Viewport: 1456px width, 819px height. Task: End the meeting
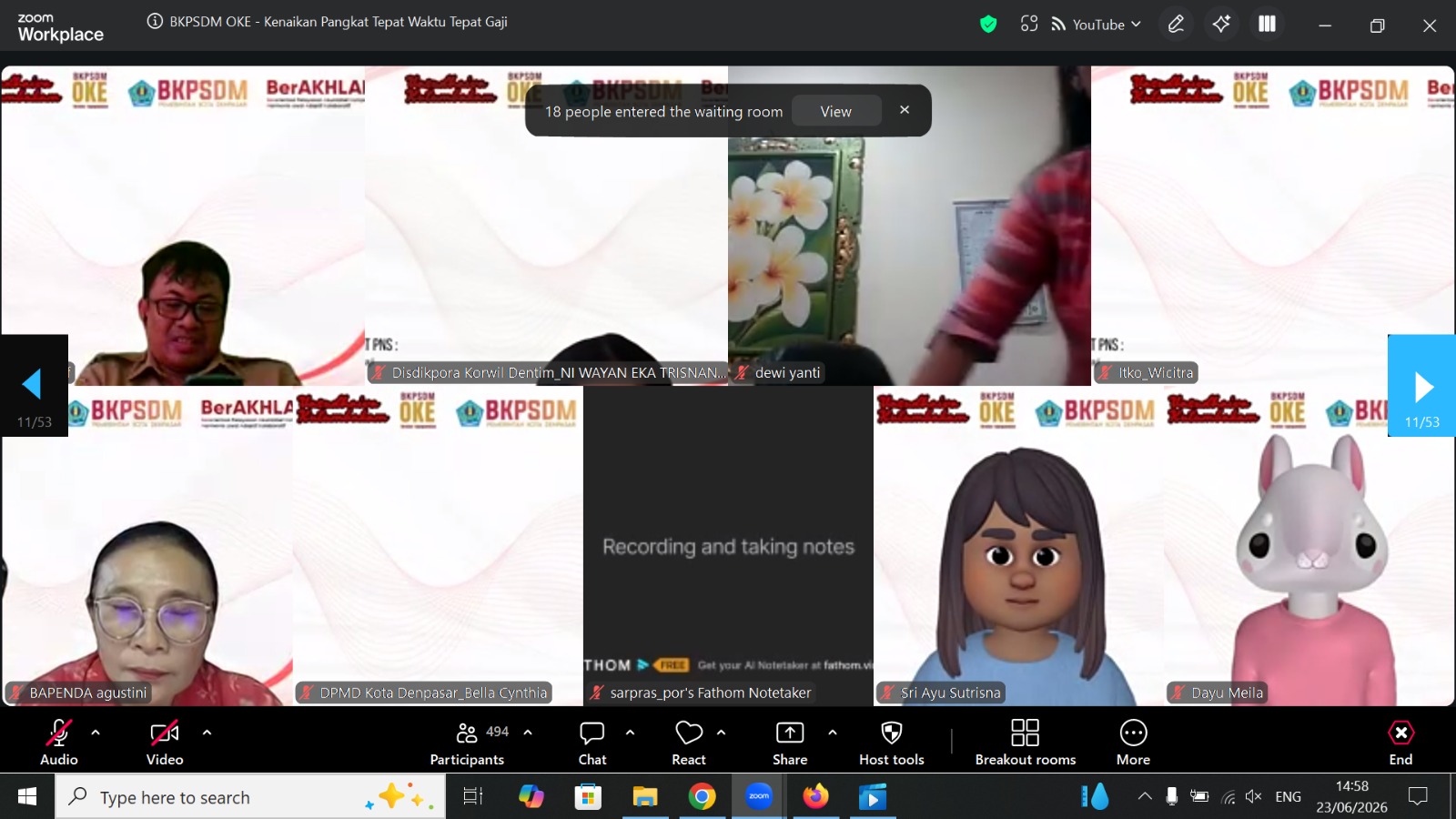(1400, 743)
